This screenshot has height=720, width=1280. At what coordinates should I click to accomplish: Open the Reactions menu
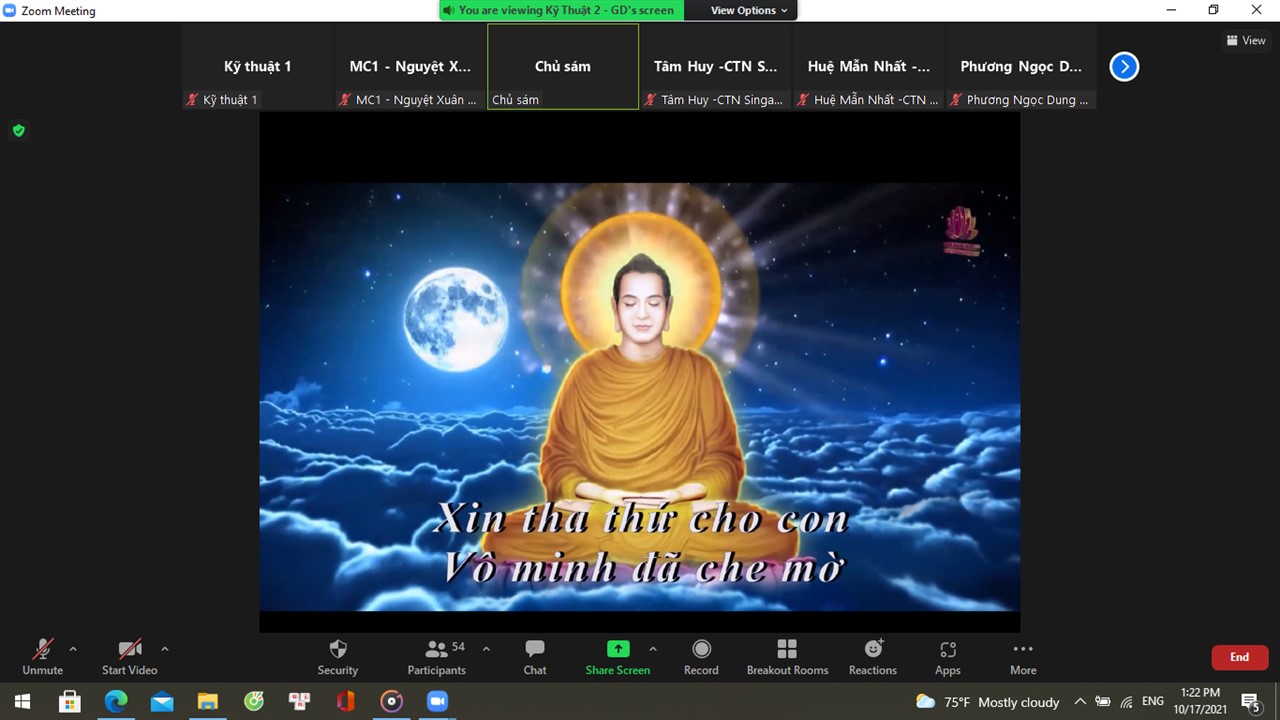coord(873,657)
